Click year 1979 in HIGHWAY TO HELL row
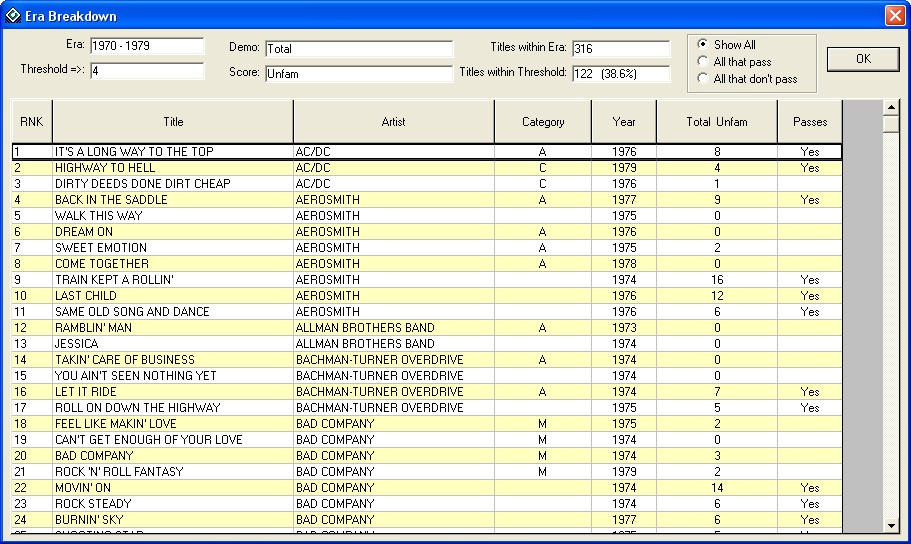This screenshot has height=544, width=911. tap(624, 168)
